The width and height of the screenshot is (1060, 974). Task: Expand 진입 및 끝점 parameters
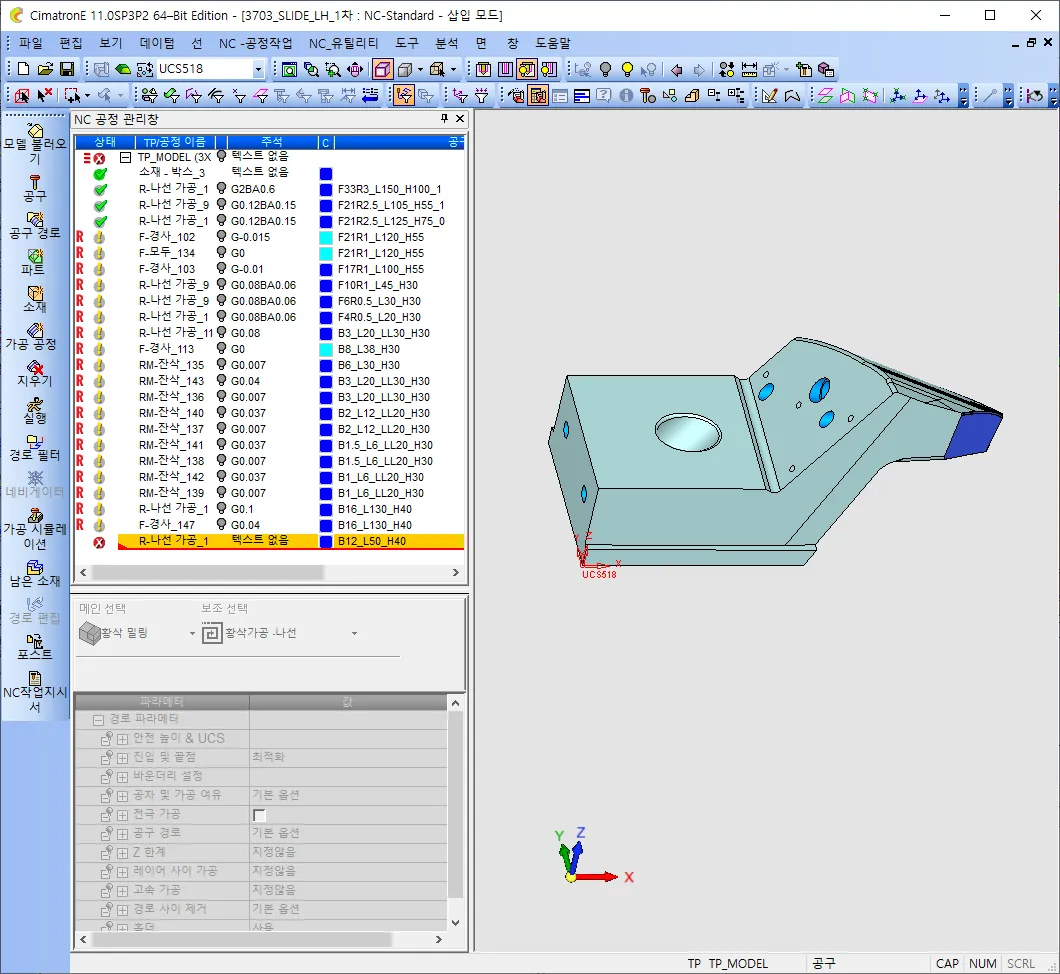point(122,758)
